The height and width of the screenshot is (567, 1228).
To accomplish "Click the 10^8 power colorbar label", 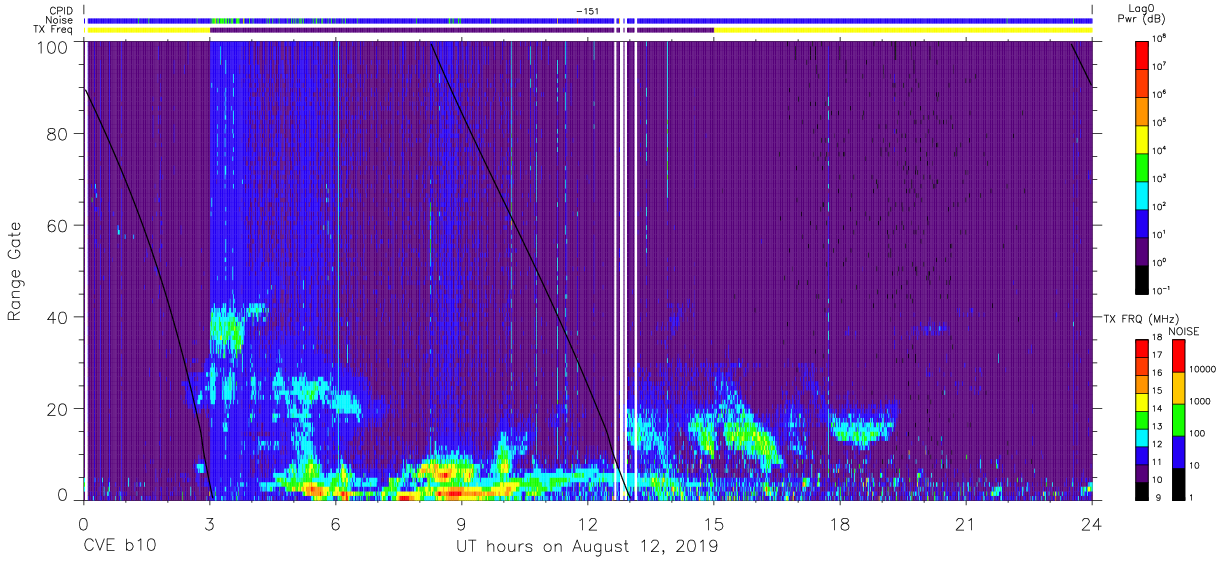I will (1159, 38).
